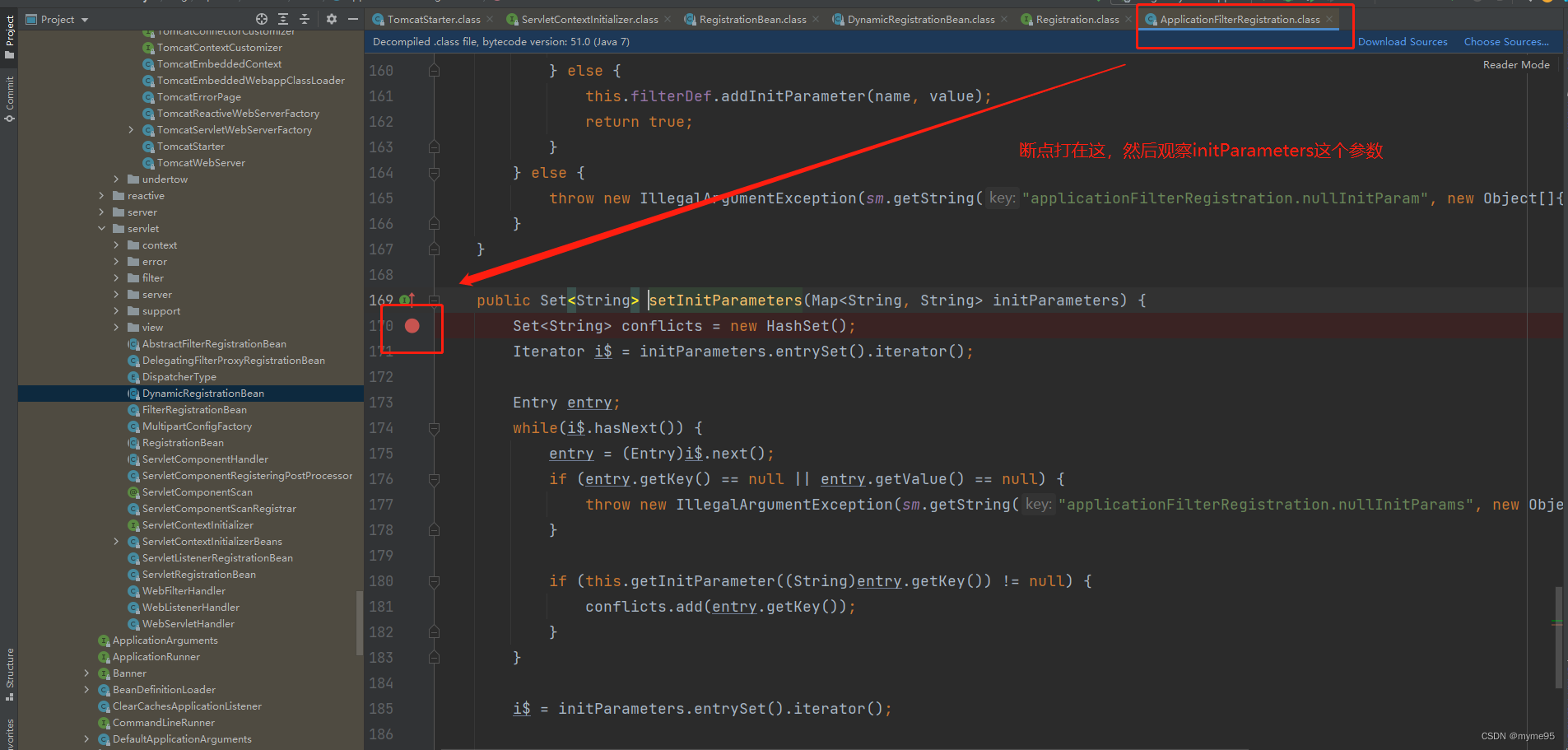Open the Commit tool window from sidebar
1568x750 pixels.
click(x=10, y=95)
